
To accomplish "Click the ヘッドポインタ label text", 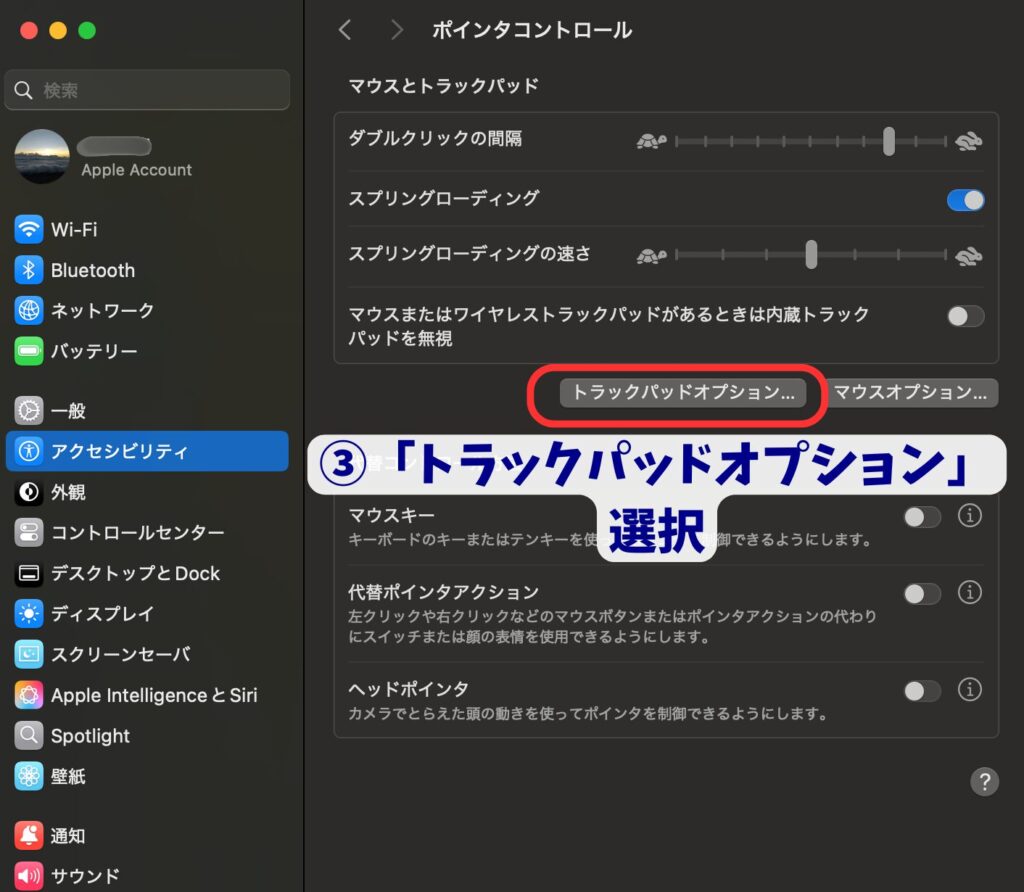I will 409,689.
